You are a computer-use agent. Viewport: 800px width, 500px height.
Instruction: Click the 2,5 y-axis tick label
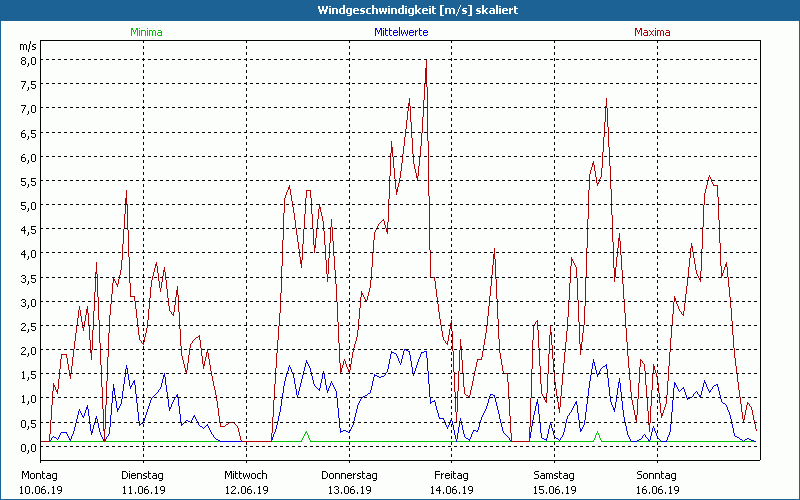pyautogui.click(x=28, y=327)
